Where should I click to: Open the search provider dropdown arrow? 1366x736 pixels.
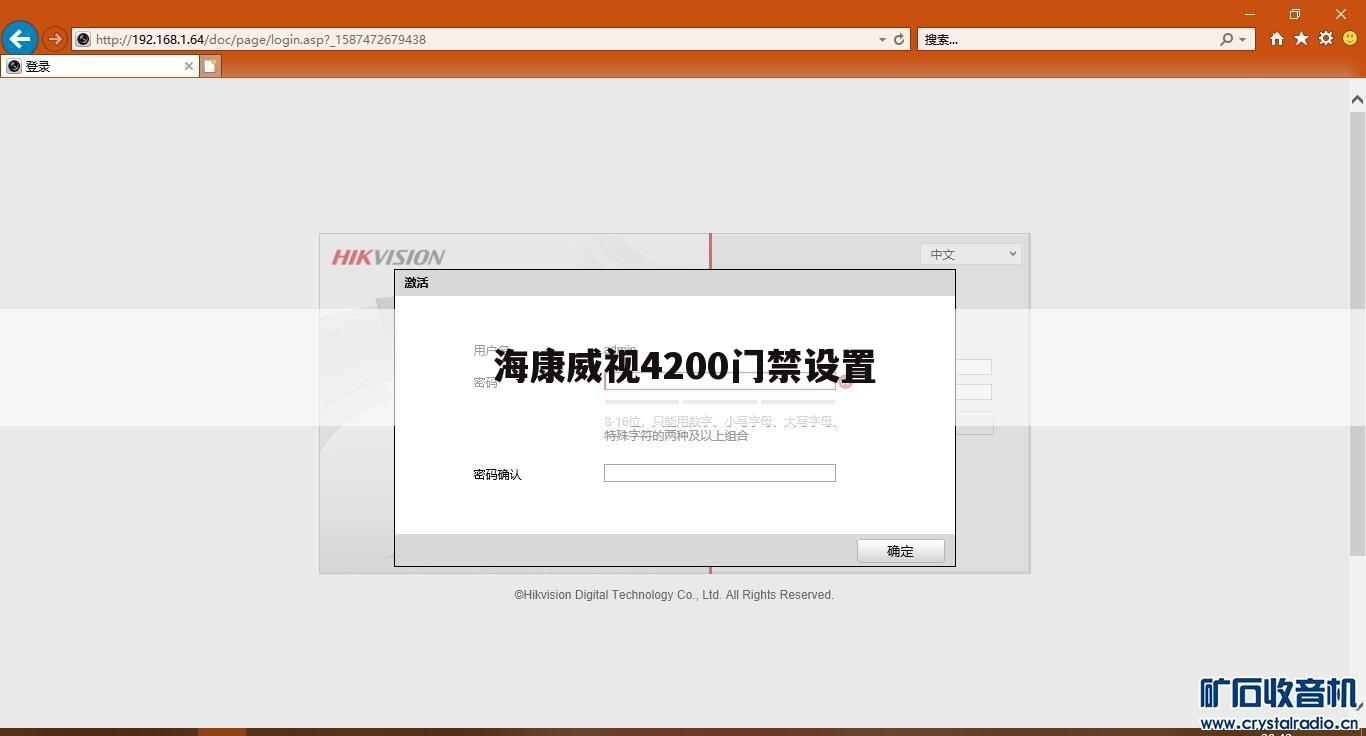tap(1242, 40)
